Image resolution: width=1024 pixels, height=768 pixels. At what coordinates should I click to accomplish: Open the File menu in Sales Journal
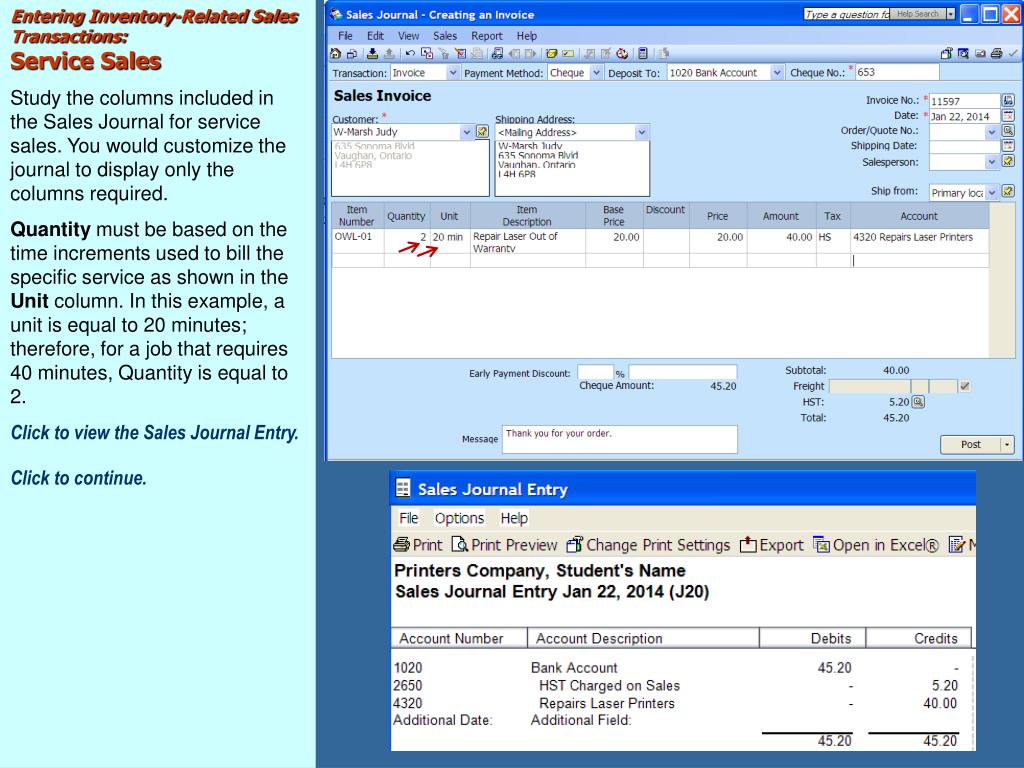345,36
